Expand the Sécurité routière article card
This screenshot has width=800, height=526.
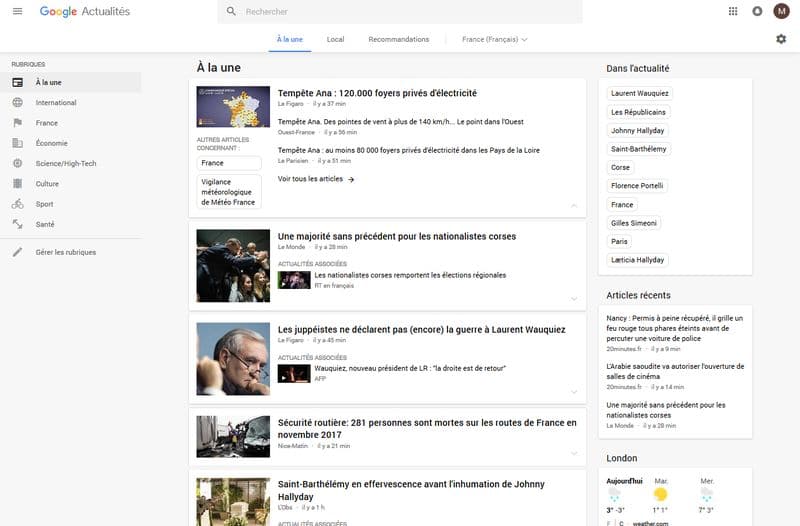coord(574,454)
